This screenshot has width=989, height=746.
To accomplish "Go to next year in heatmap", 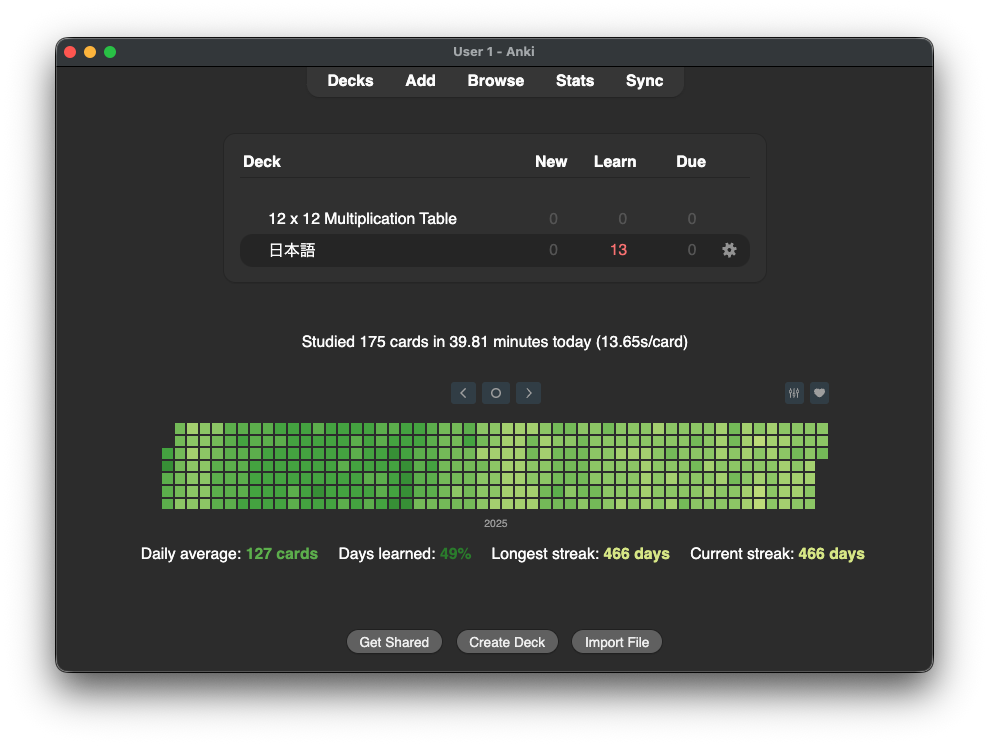I will click(x=528, y=393).
